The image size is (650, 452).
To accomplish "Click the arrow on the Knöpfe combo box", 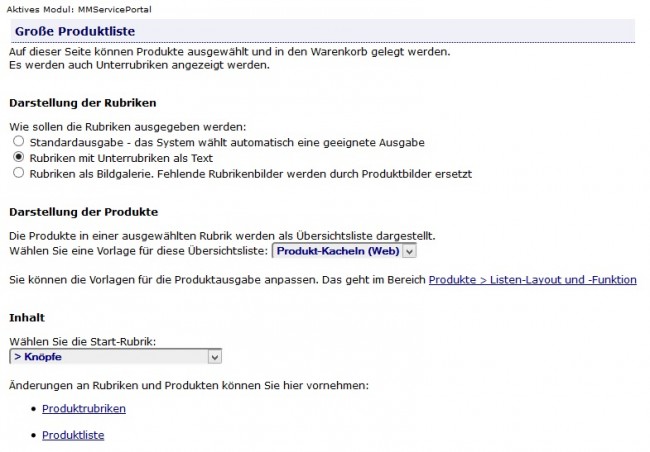I will [x=214, y=357].
